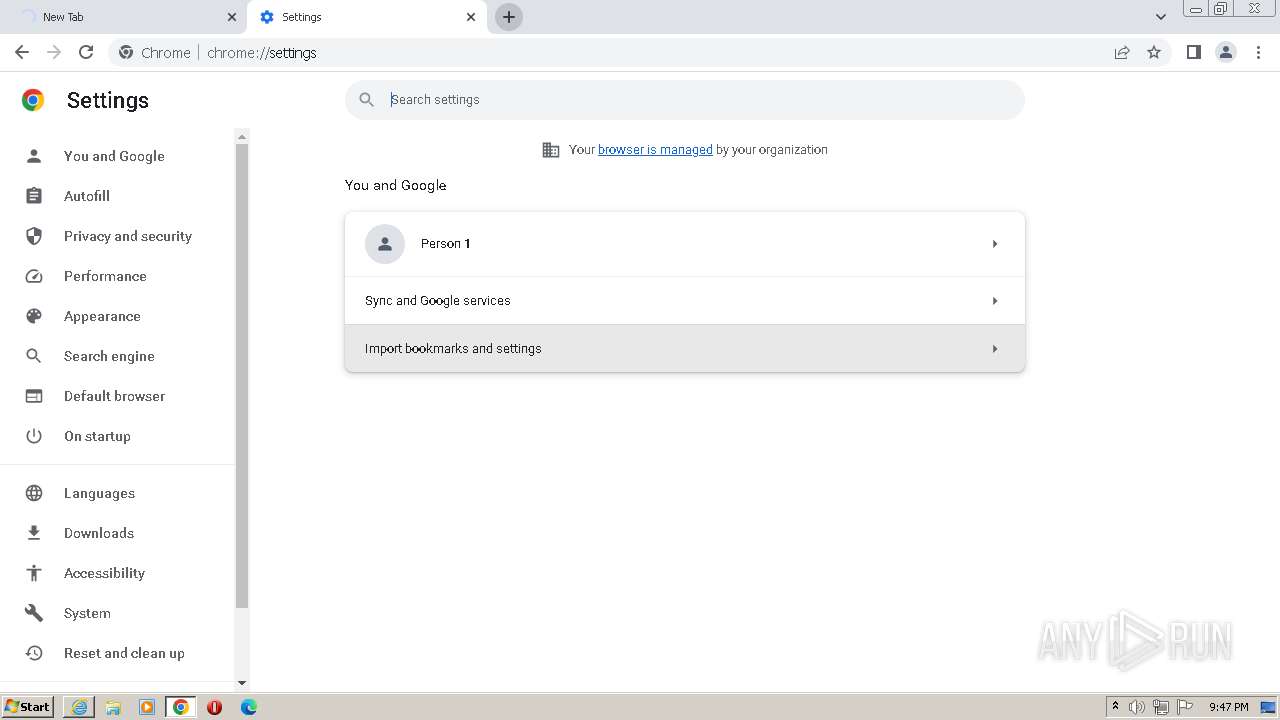Viewport: 1280px width, 720px height.
Task: Open Opera browser from taskbar
Action: 214,707
